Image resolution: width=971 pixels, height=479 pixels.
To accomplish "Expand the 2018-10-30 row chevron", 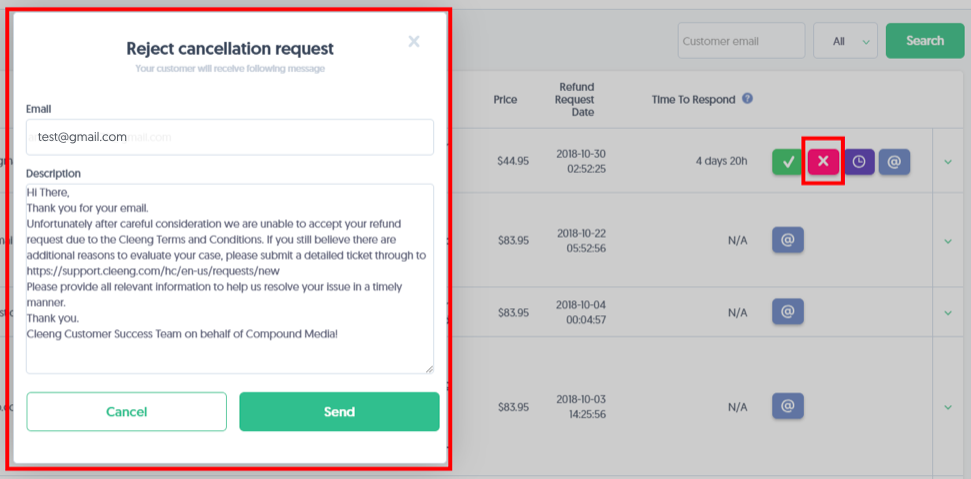I will coord(947,162).
